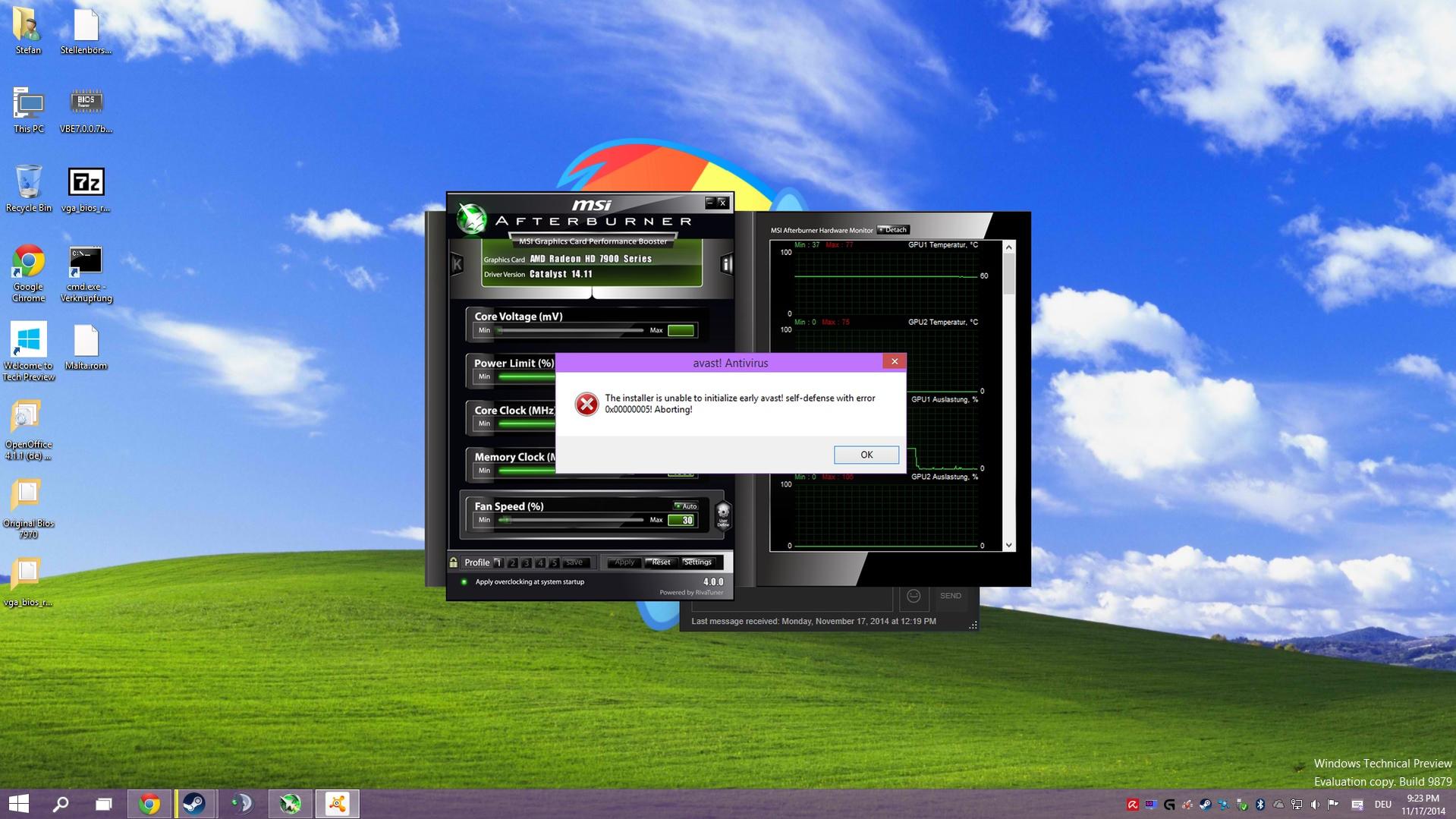Click the SEND button in chat window
Image resolution: width=1456 pixels, height=819 pixels.
950,596
